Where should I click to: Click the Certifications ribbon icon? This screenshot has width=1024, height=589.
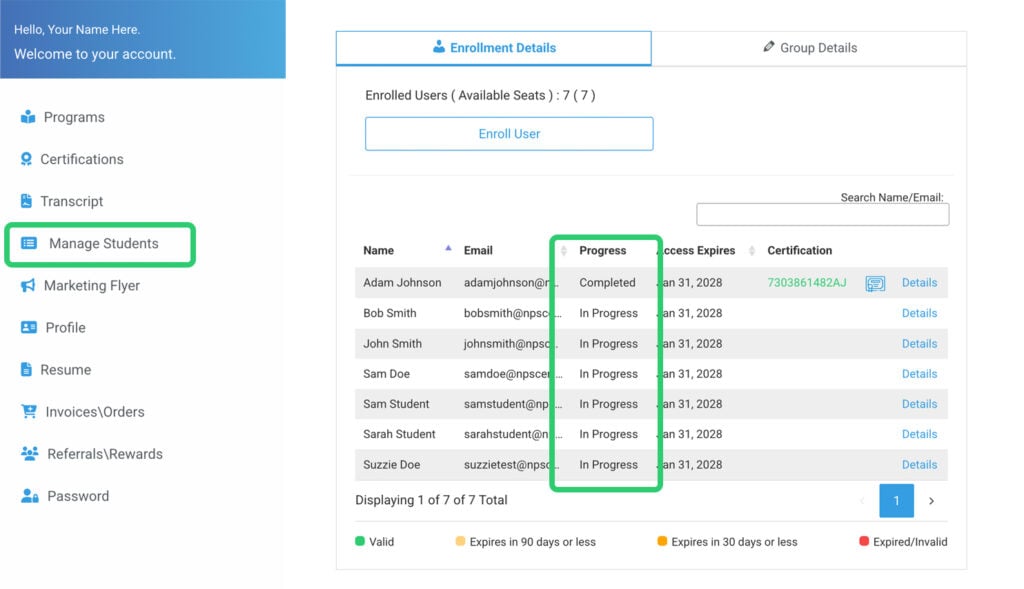pos(26,159)
